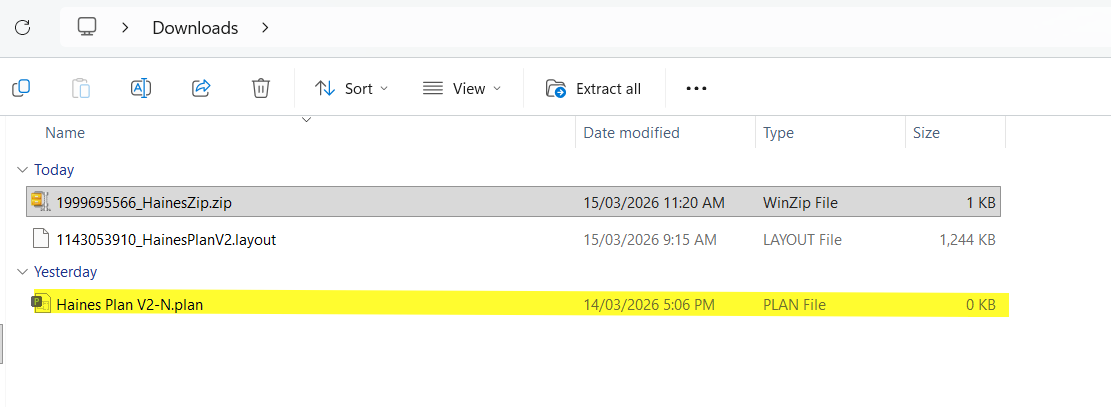
Task: Click the WinZip icon of HainesZip file
Action: coord(40,202)
